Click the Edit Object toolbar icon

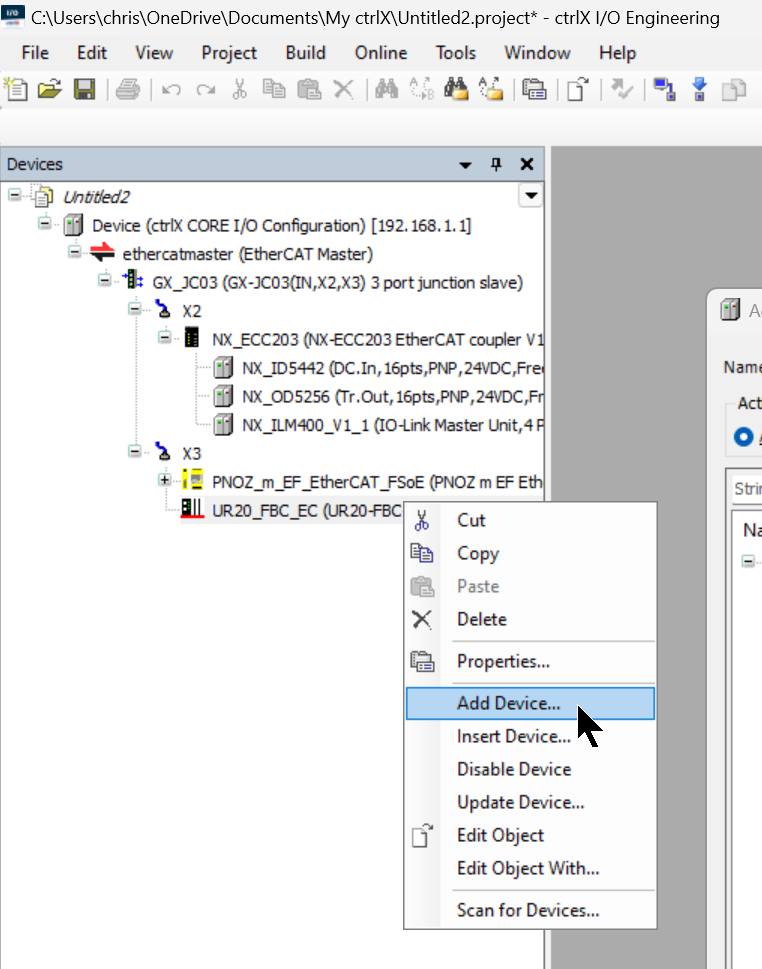pos(578,90)
